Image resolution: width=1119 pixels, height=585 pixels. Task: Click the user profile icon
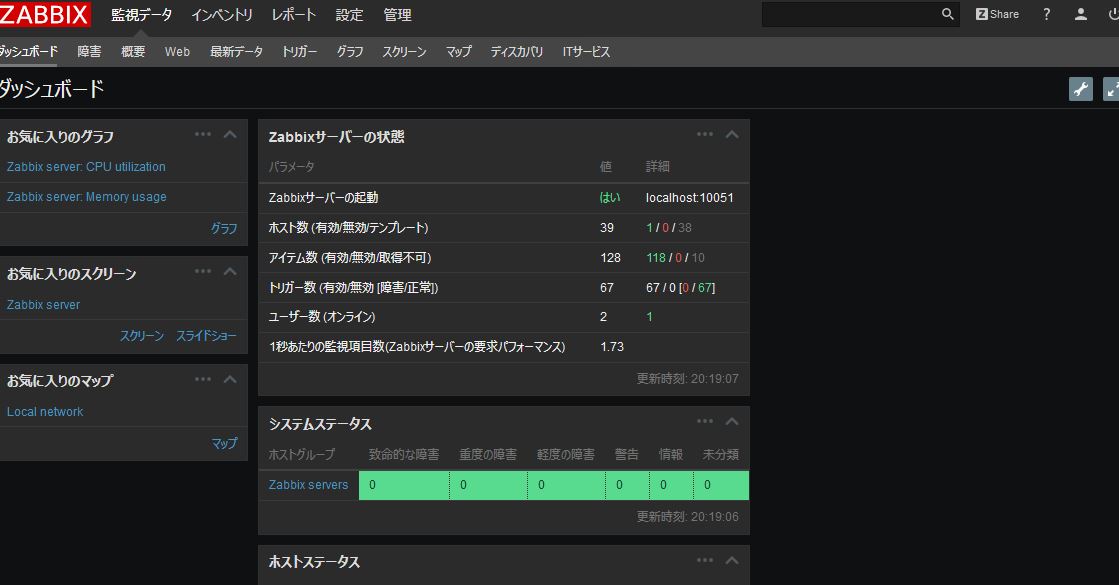point(1080,14)
